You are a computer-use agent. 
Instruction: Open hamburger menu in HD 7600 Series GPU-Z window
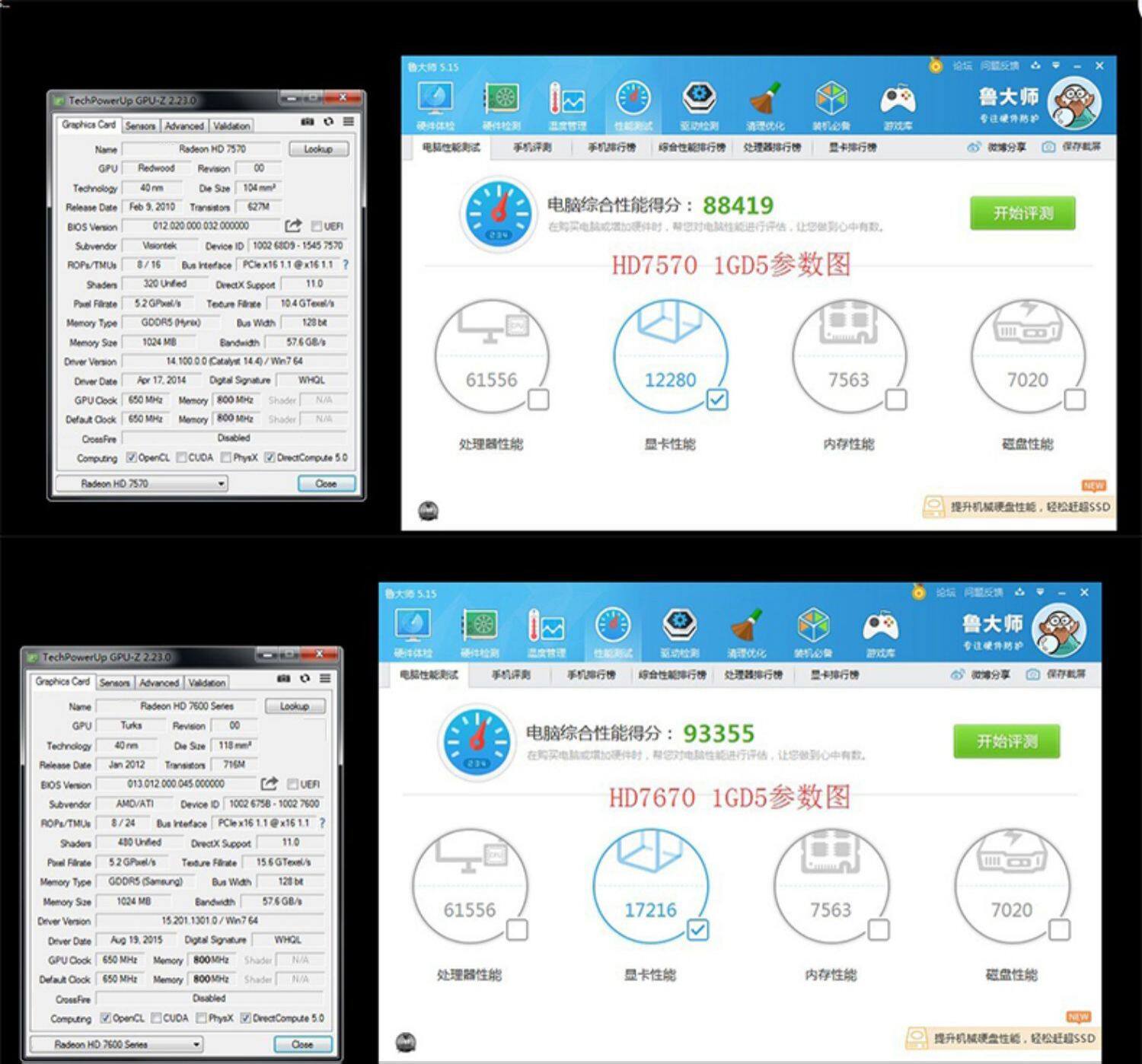point(325,678)
